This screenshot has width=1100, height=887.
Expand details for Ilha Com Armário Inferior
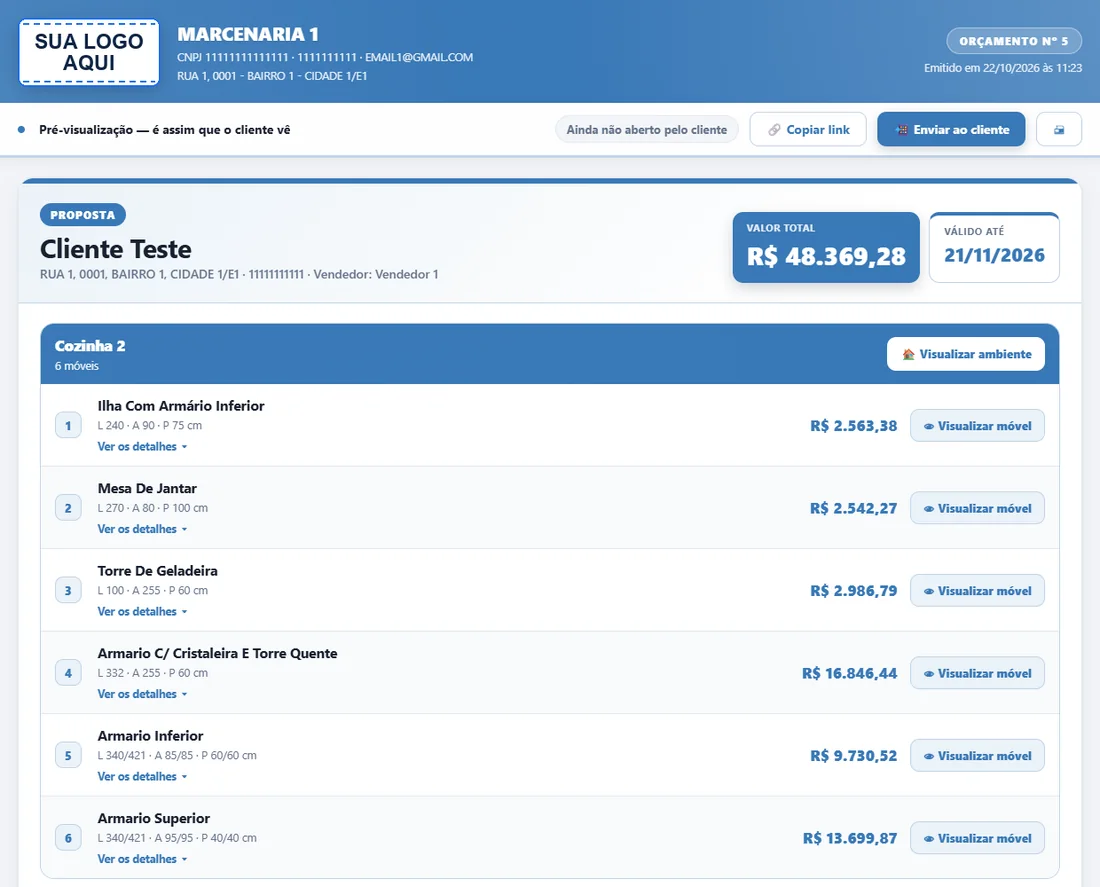(x=142, y=446)
